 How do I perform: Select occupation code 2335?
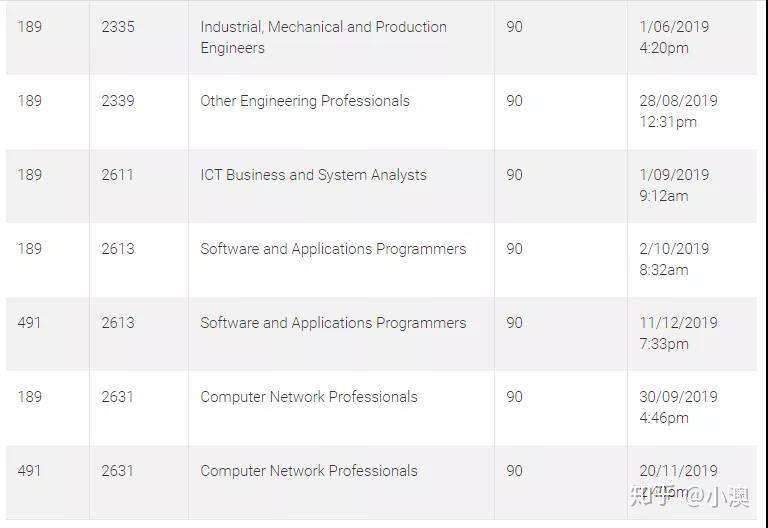pyautogui.click(x=118, y=26)
